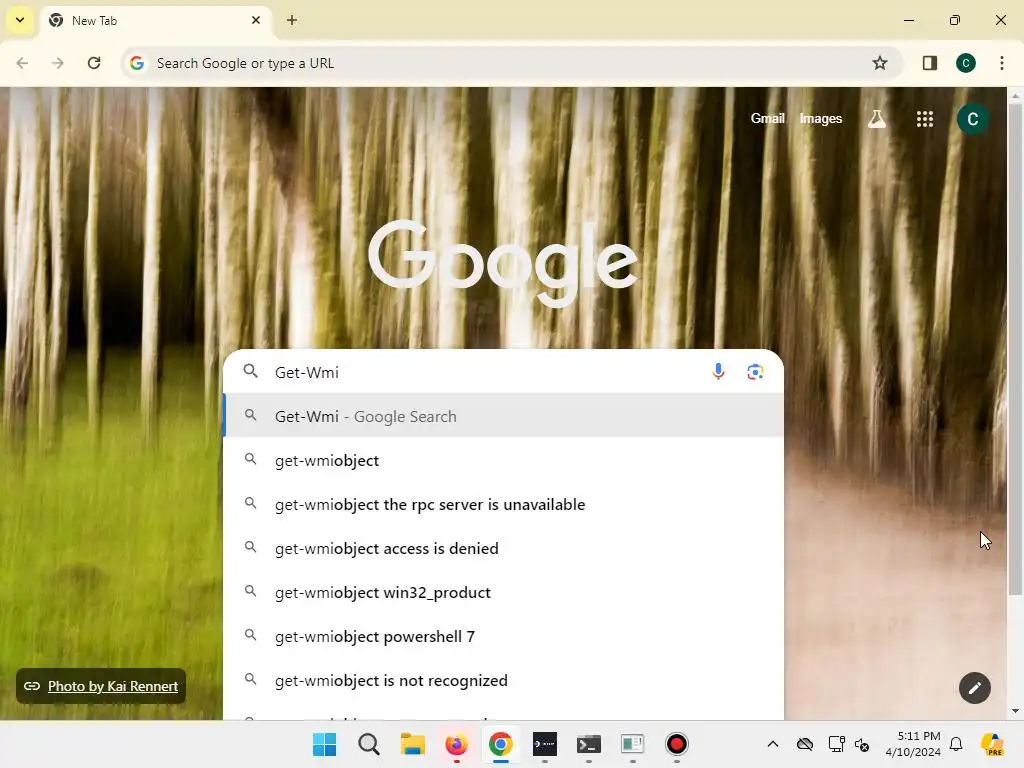
Task: Open File Explorer from taskbar
Action: (412, 744)
